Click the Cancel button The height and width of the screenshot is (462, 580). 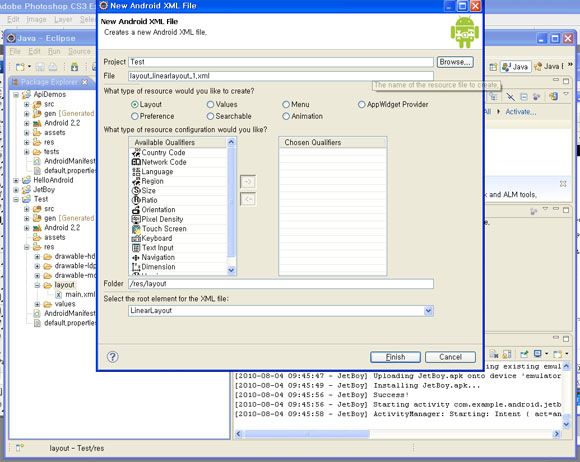pyautogui.click(x=450, y=357)
